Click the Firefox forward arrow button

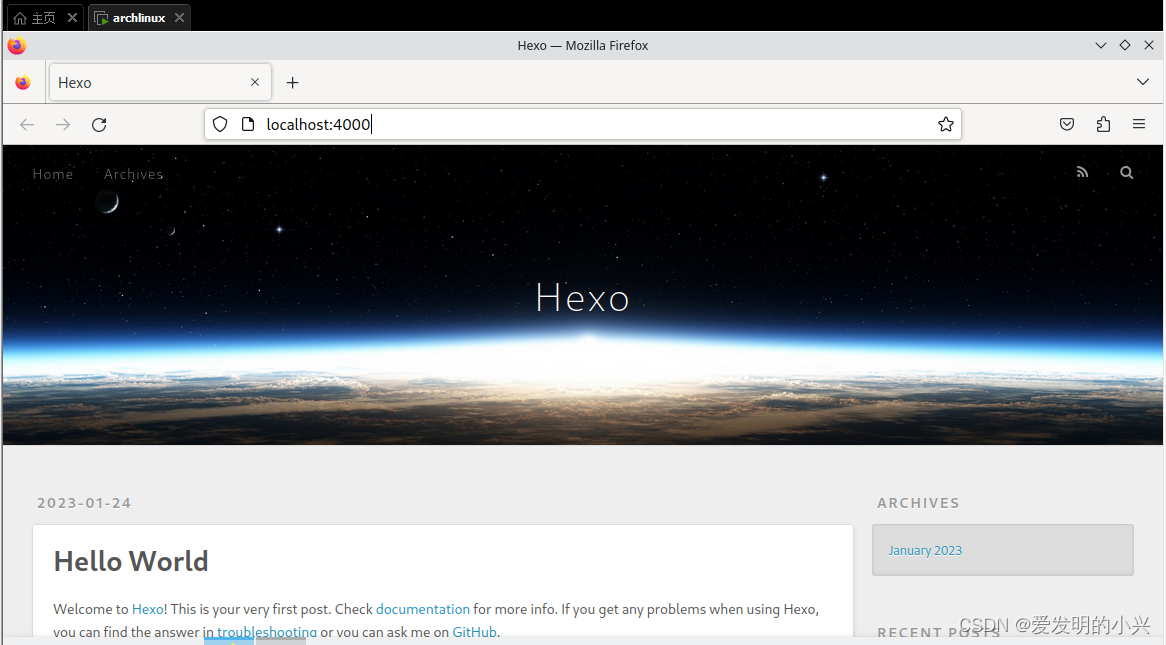63,124
